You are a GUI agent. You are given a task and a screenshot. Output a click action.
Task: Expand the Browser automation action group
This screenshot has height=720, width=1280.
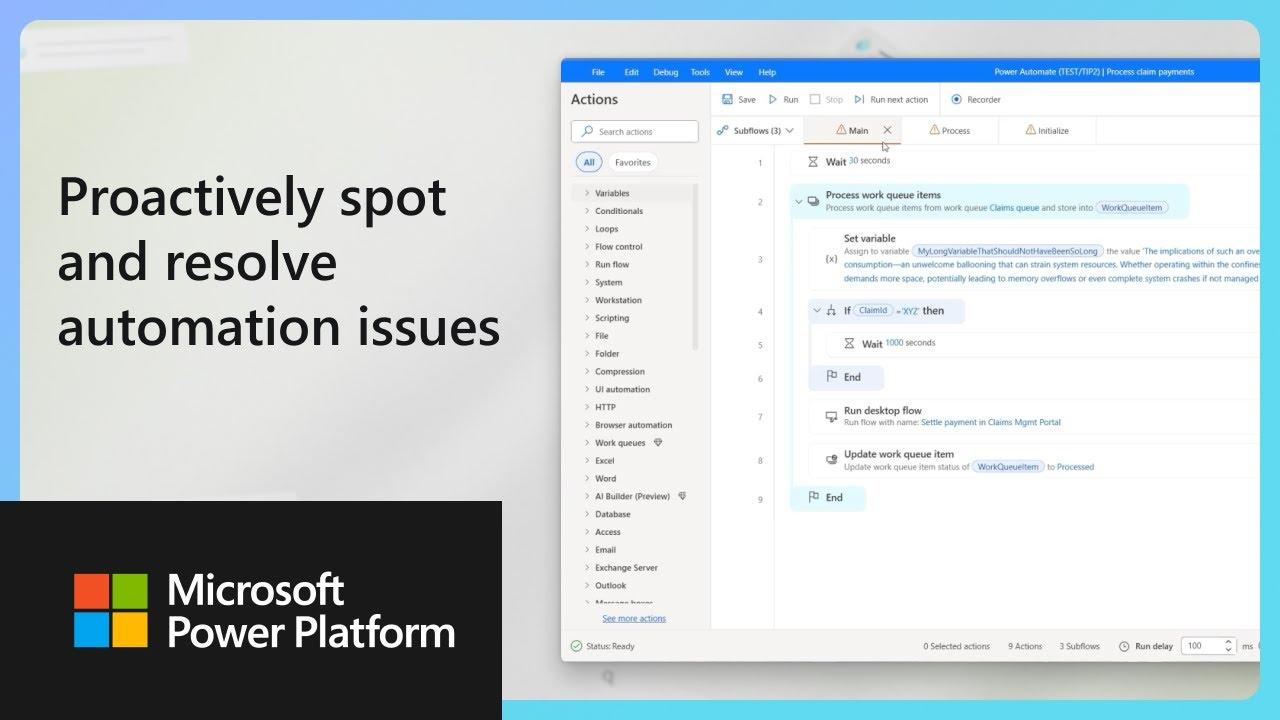pos(587,425)
